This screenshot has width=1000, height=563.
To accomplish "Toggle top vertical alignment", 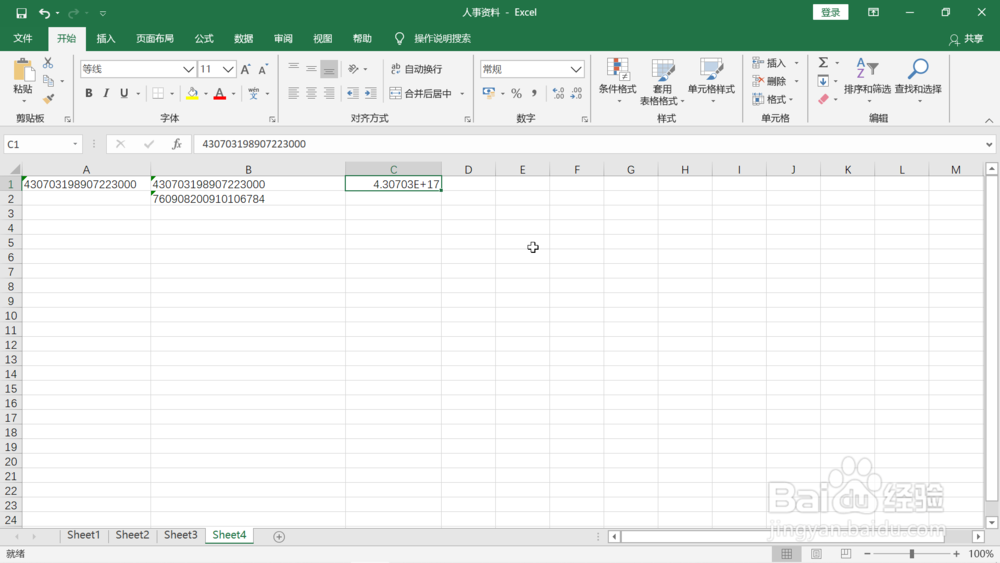I will point(293,68).
